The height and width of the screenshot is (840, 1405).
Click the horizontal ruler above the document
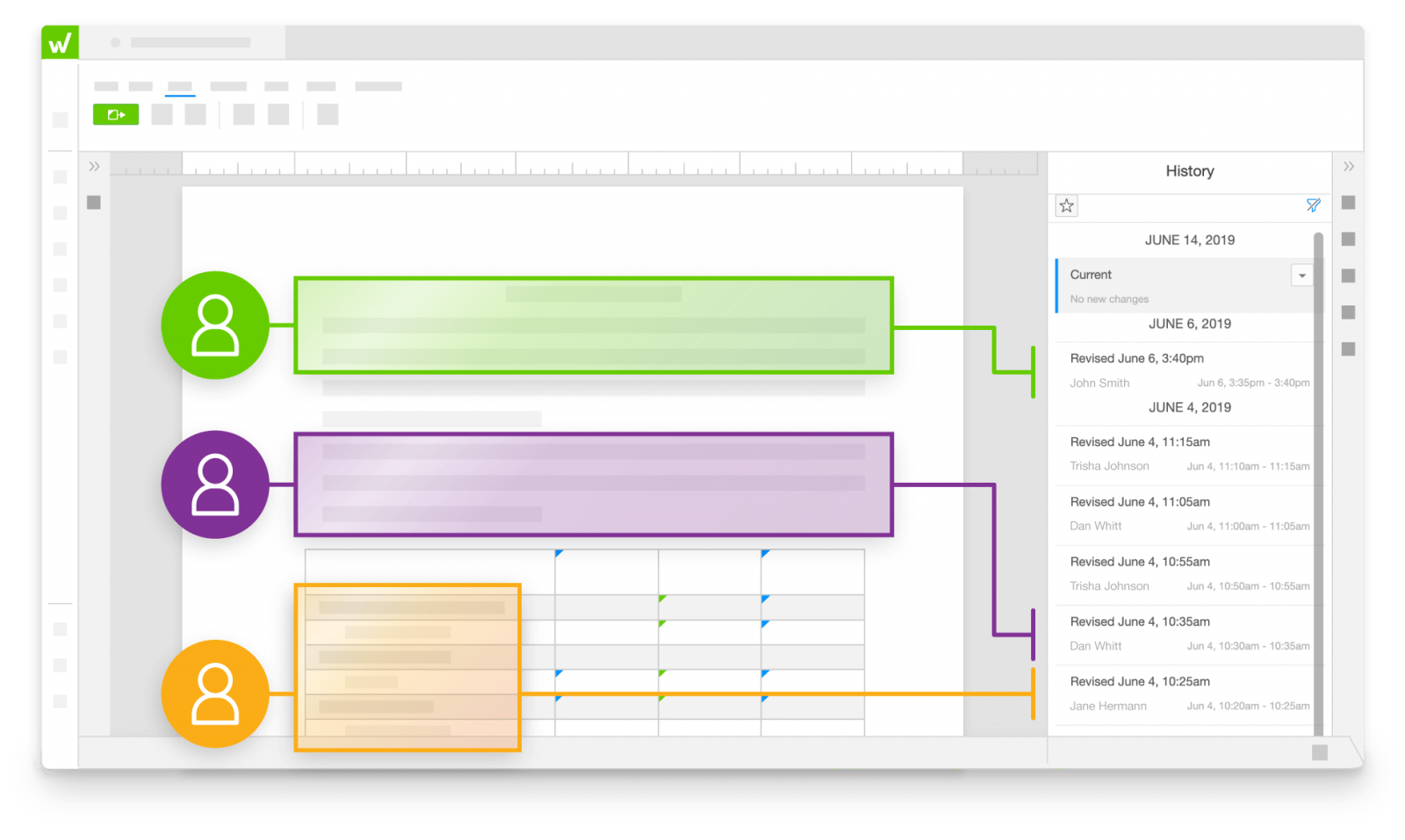pyautogui.click(x=573, y=164)
